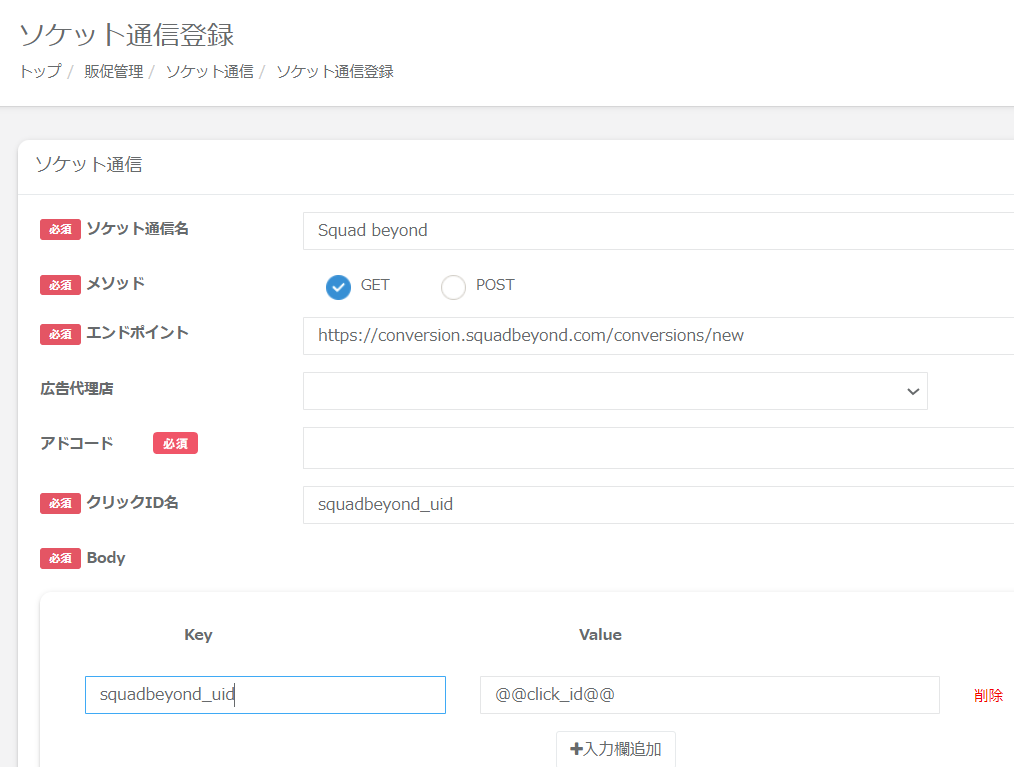Click the required badge next to Body
The image size is (1014, 767).
coord(60,558)
